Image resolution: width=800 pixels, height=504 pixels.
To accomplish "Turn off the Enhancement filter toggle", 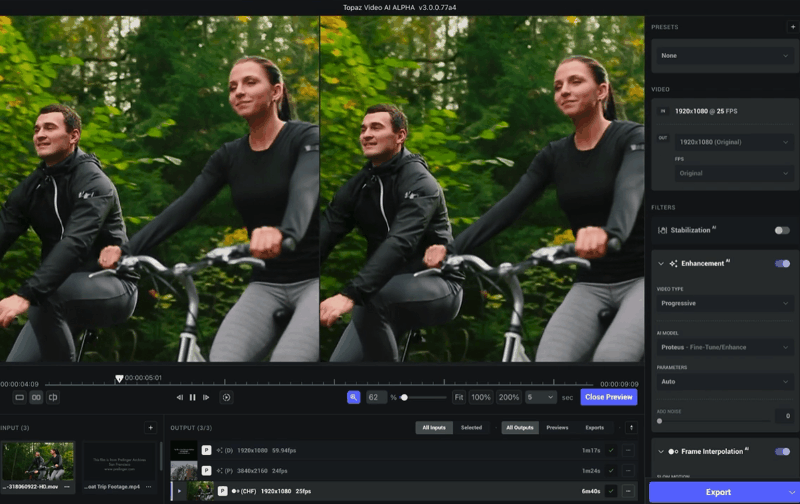I will (782, 263).
